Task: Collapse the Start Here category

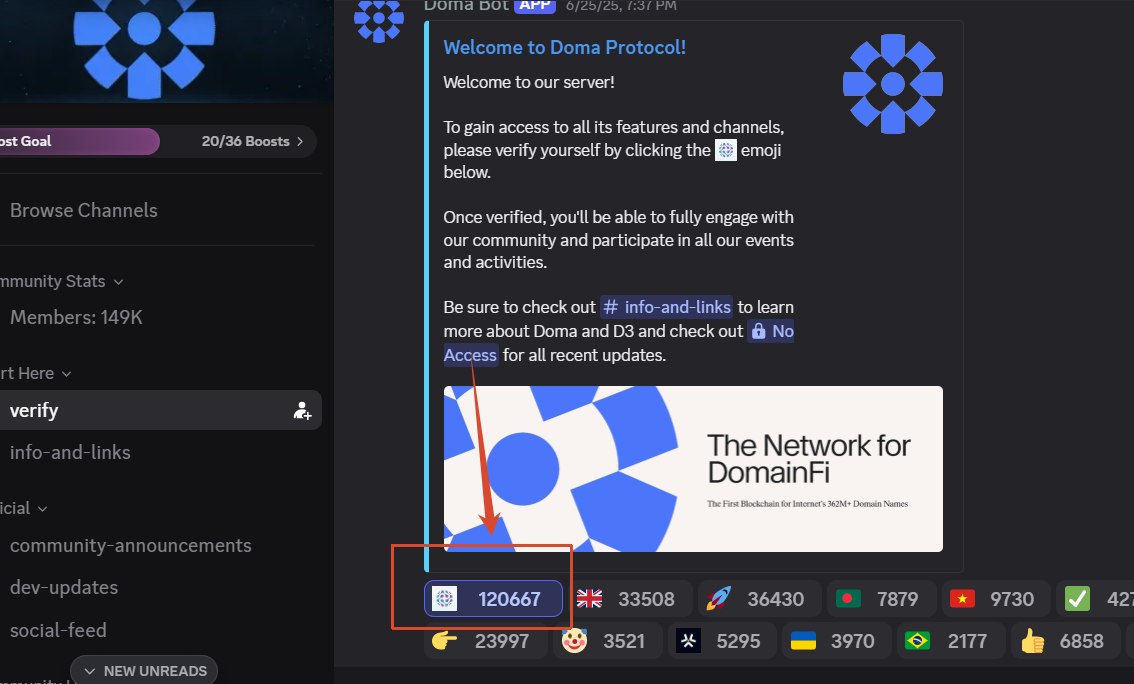Action: tap(35, 373)
